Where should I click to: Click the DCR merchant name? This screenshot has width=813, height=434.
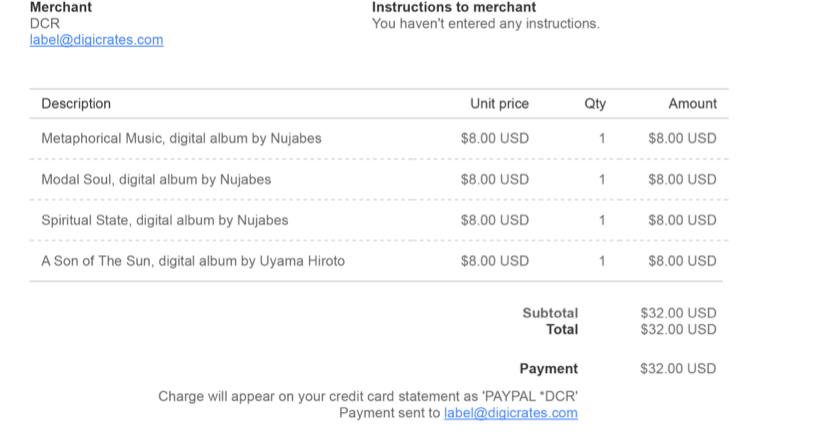[x=45, y=24]
